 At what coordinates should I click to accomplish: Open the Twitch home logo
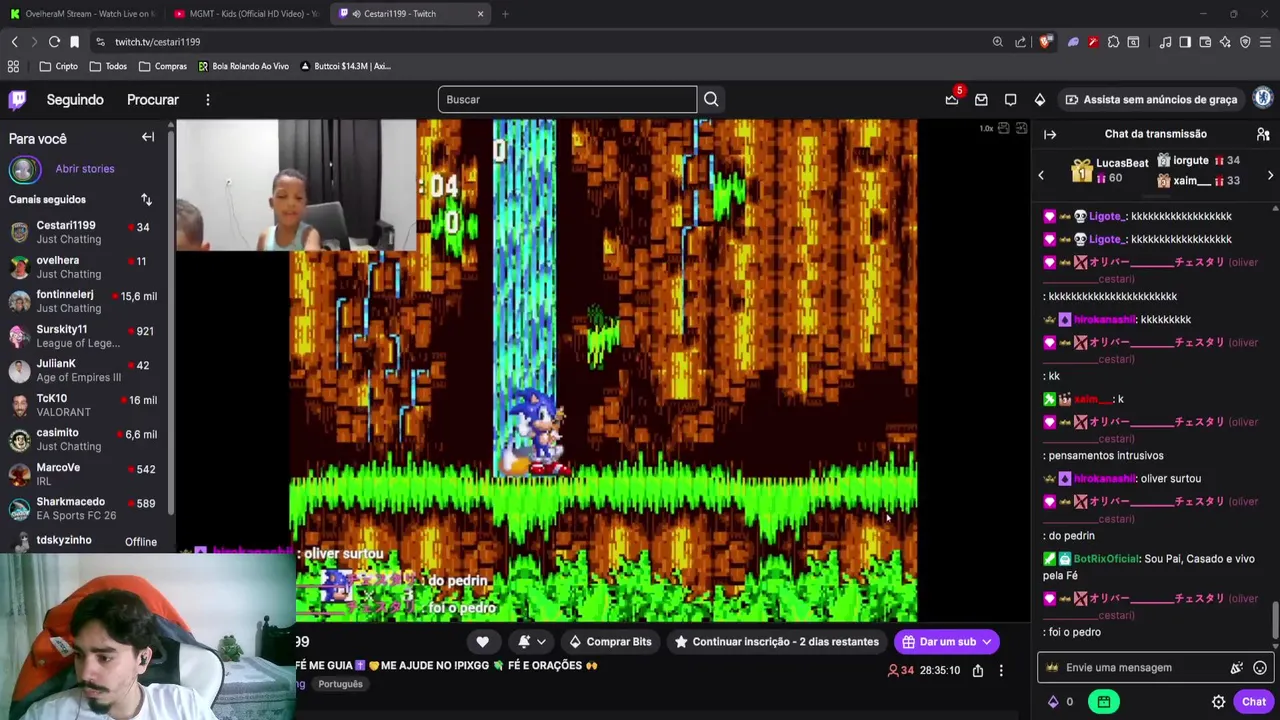point(18,99)
